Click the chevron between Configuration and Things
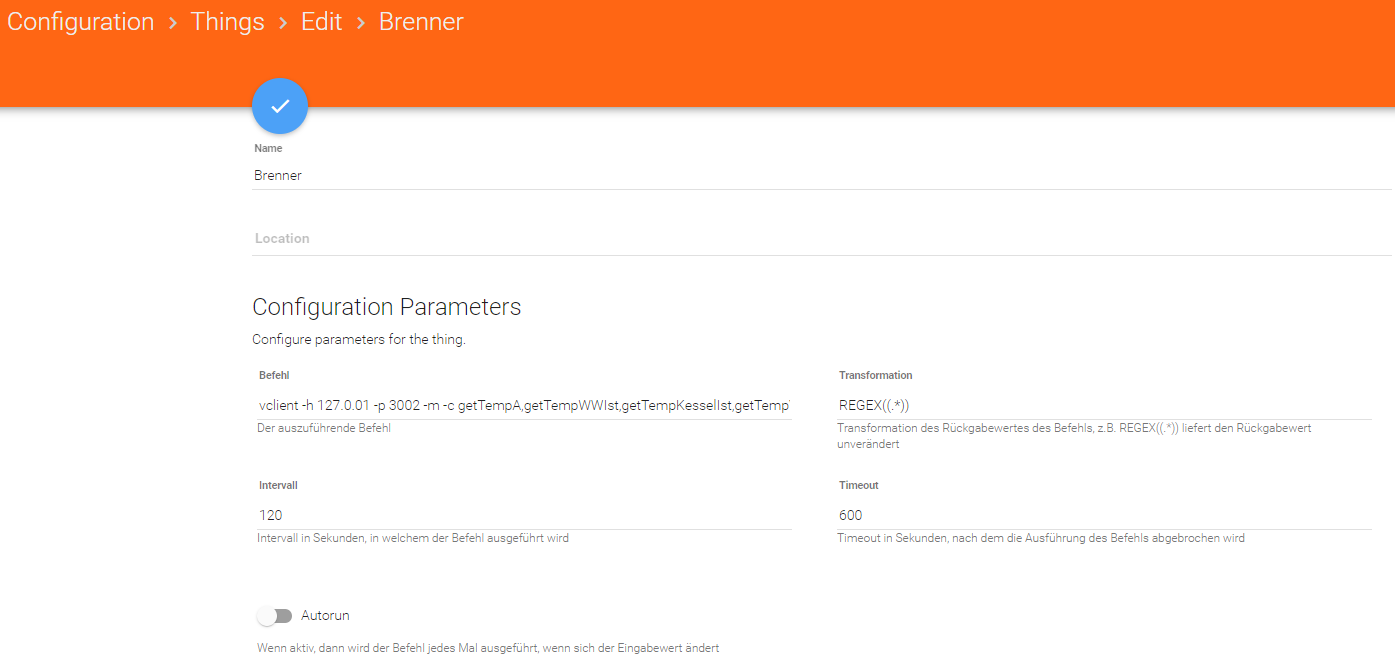The image size is (1395, 669). click(x=172, y=23)
